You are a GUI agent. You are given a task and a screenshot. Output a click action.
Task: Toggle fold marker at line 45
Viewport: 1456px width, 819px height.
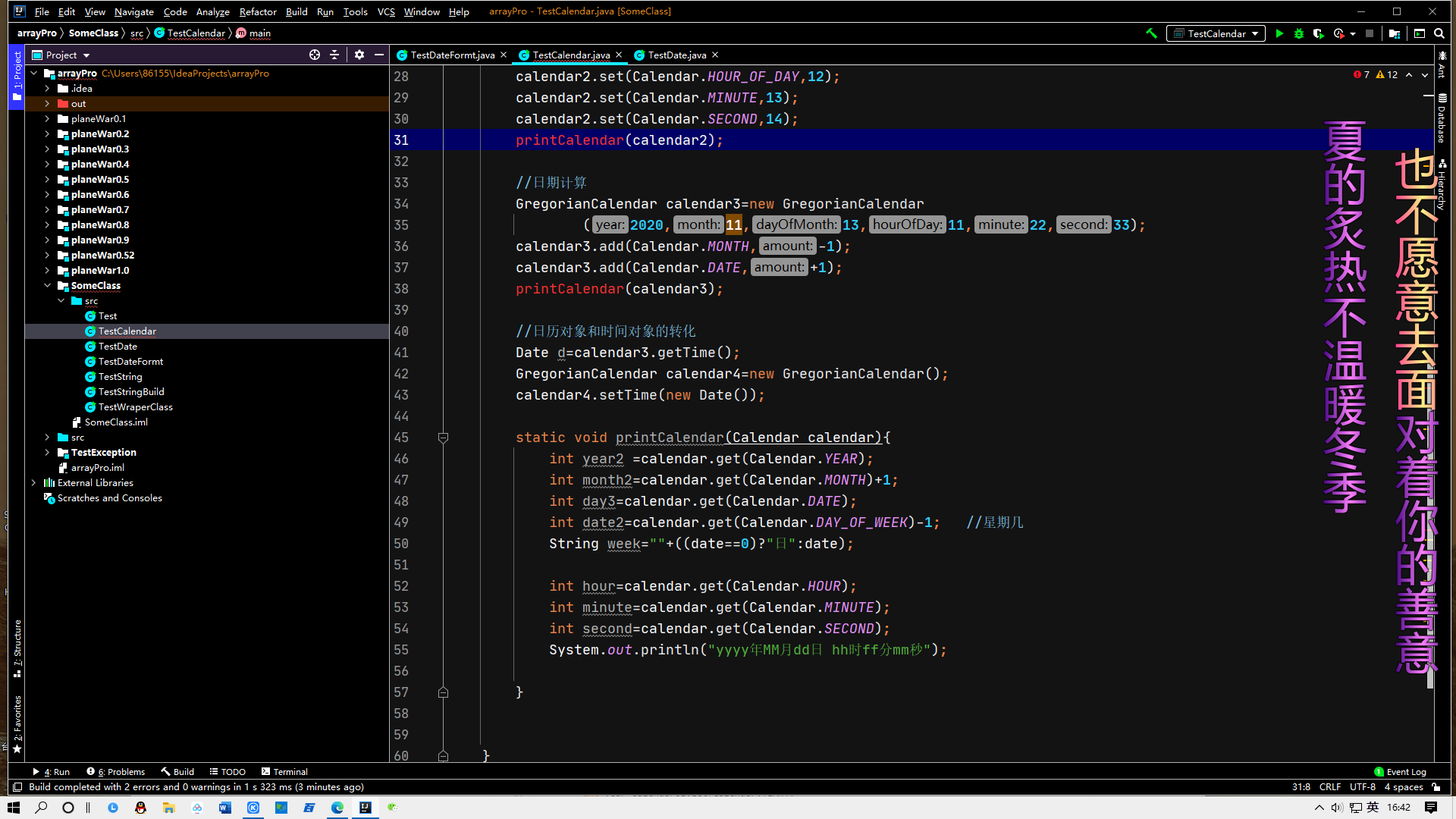coord(444,438)
